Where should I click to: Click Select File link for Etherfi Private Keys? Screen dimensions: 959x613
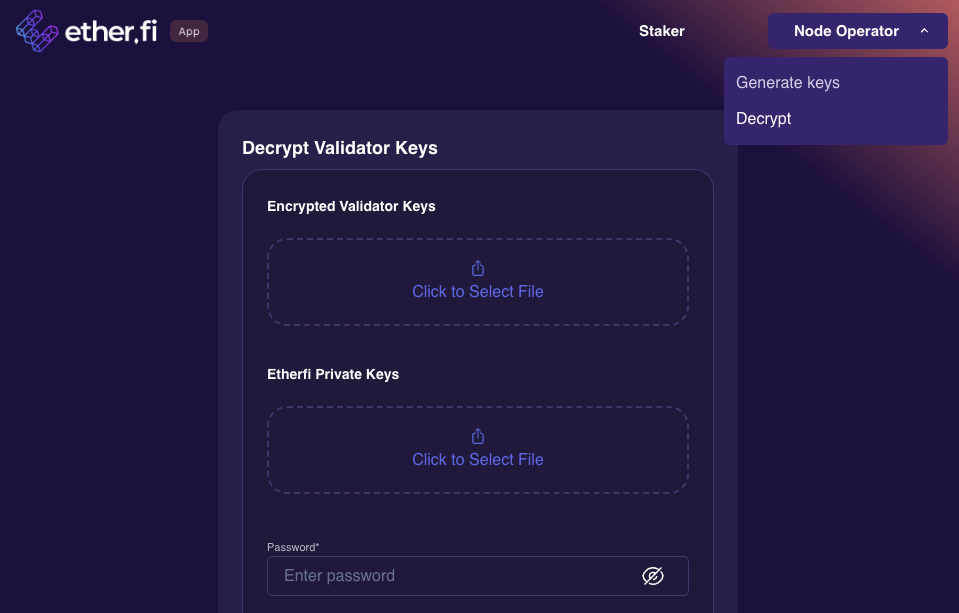pos(478,460)
